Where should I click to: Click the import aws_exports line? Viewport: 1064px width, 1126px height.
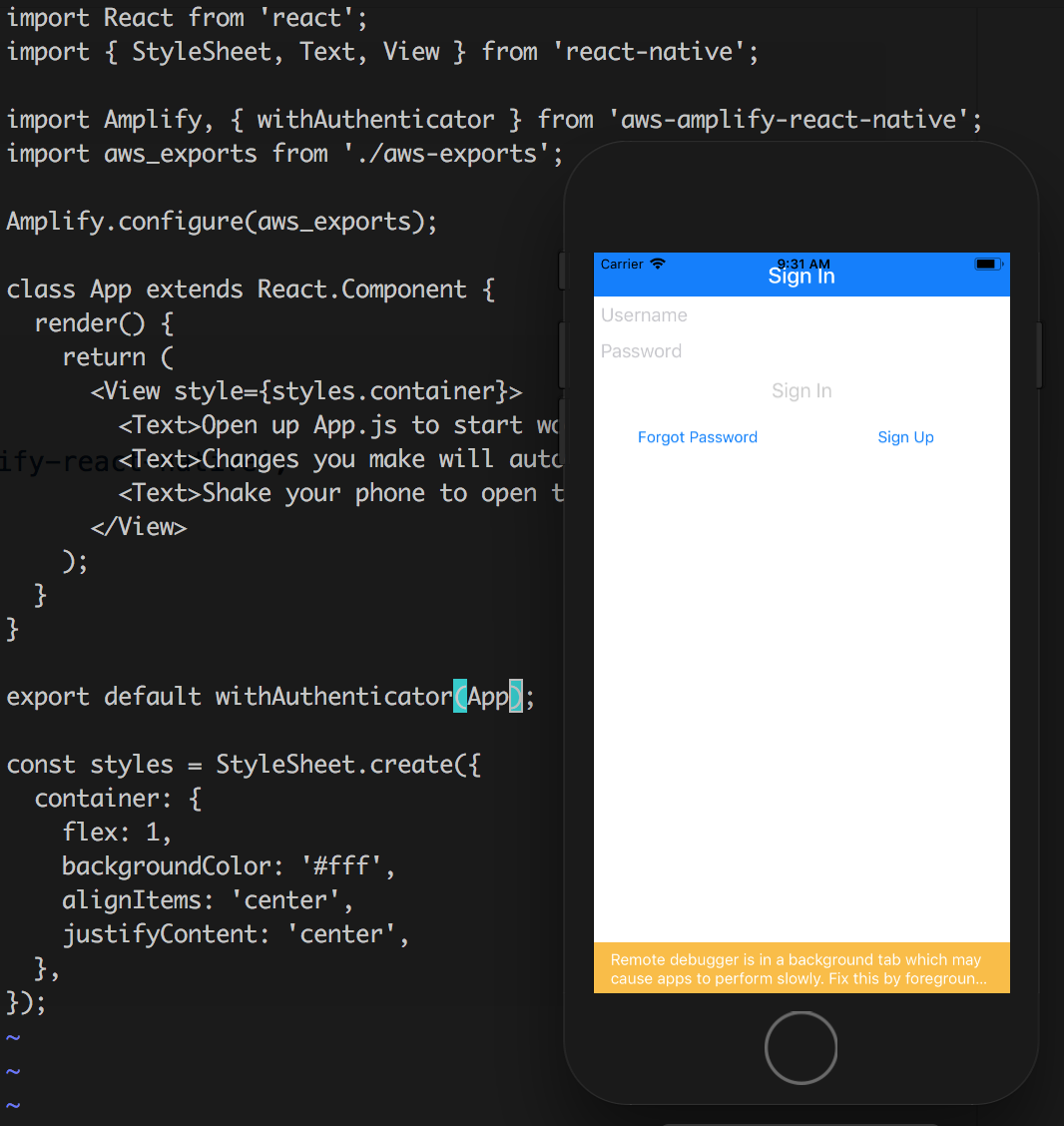click(x=284, y=154)
